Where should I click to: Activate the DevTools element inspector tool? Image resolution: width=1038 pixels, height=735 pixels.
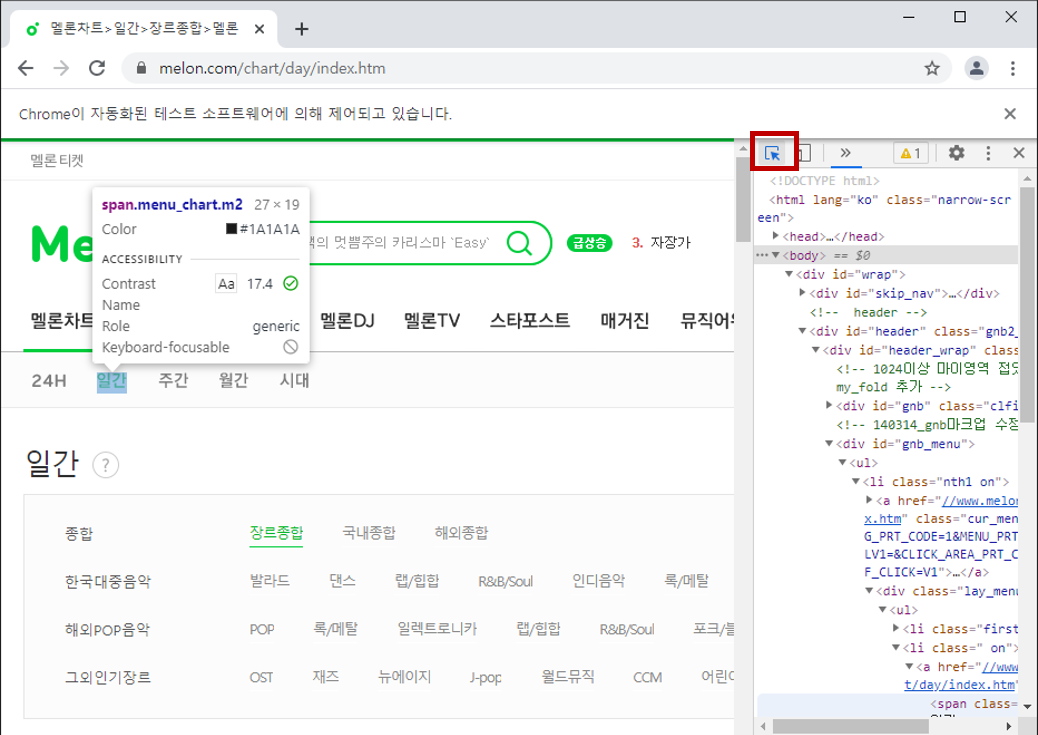[773, 154]
